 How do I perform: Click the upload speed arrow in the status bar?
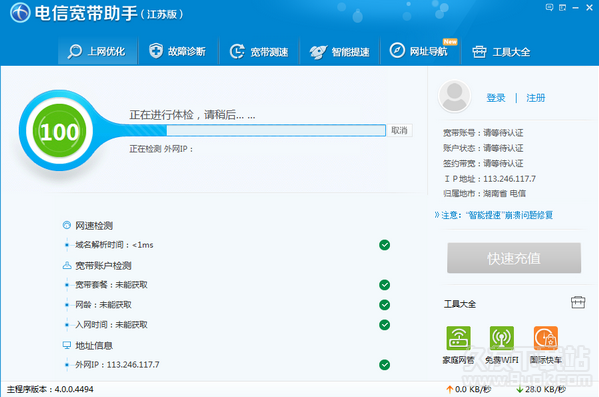pos(449,389)
